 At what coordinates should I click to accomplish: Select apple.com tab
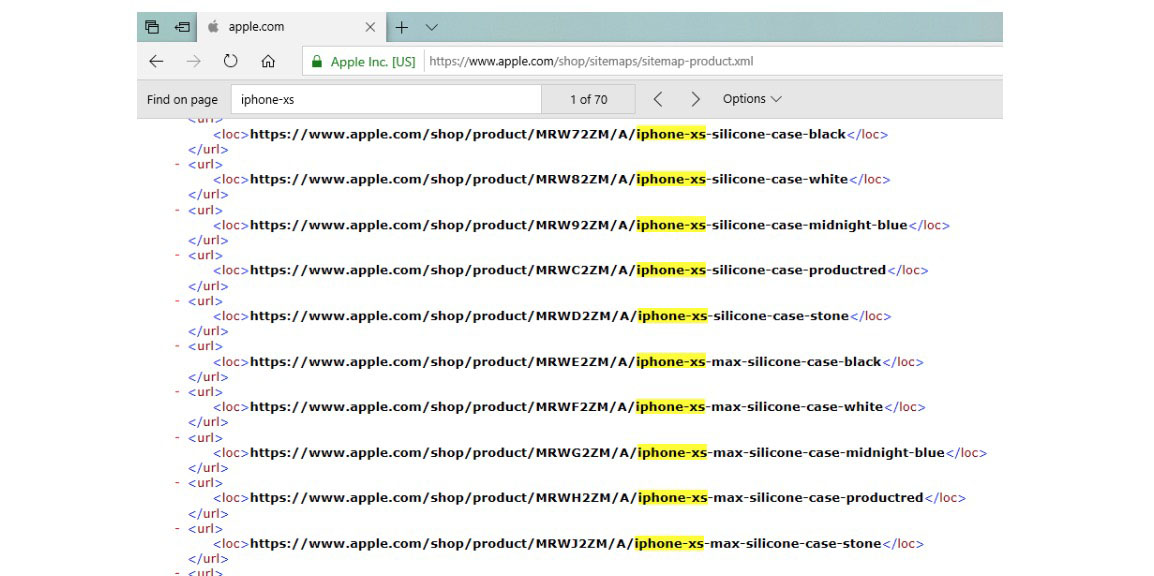coord(293,27)
